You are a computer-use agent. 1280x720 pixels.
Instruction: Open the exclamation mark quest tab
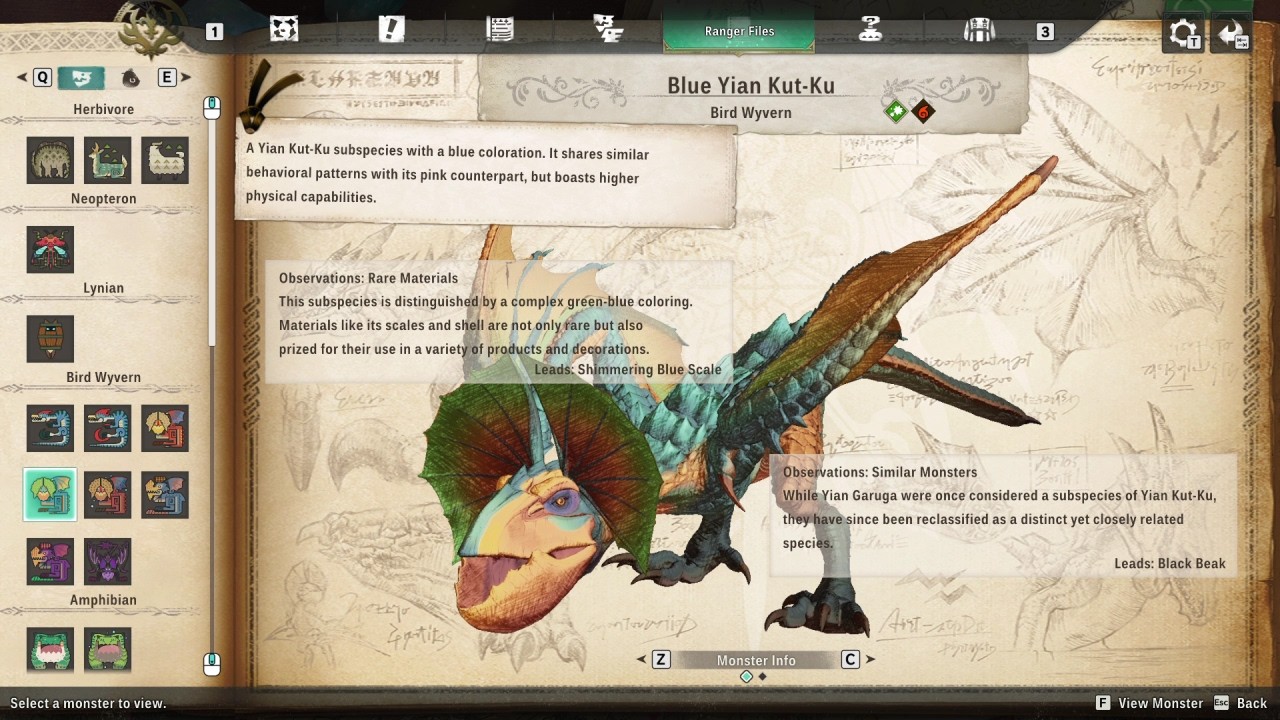392,30
